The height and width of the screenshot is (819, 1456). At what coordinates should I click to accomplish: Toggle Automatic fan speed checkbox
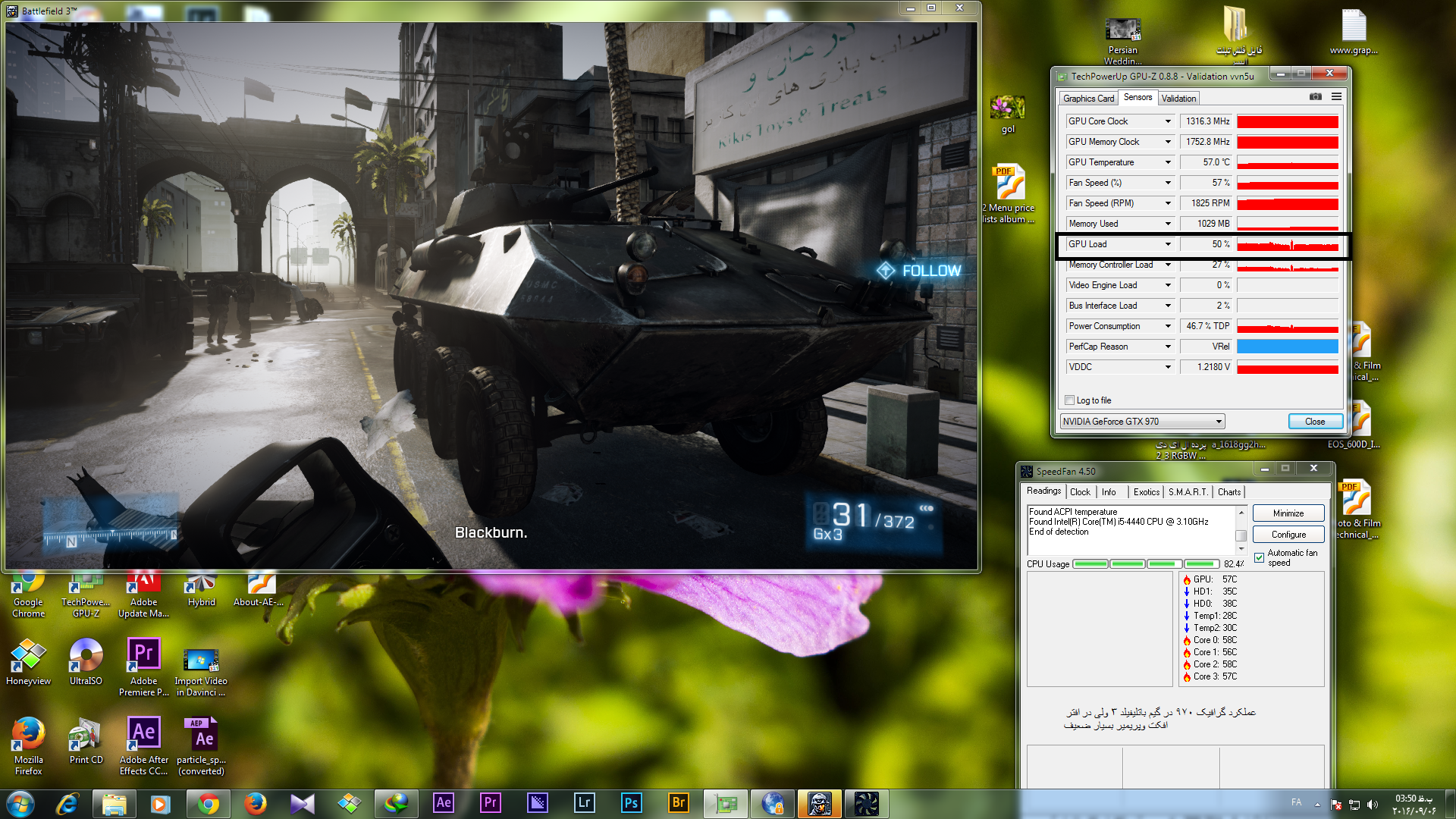point(1259,557)
